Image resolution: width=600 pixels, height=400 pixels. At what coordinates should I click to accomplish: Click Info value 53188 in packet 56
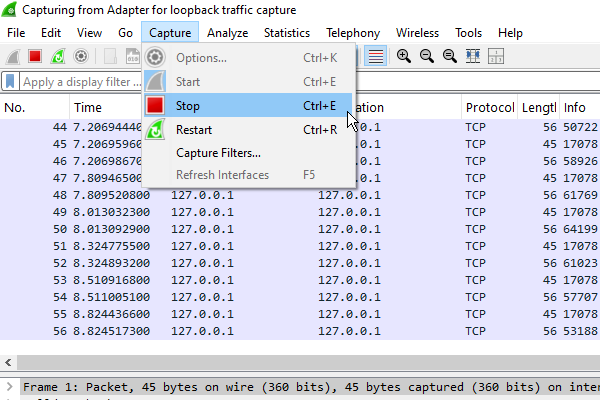click(580, 331)
